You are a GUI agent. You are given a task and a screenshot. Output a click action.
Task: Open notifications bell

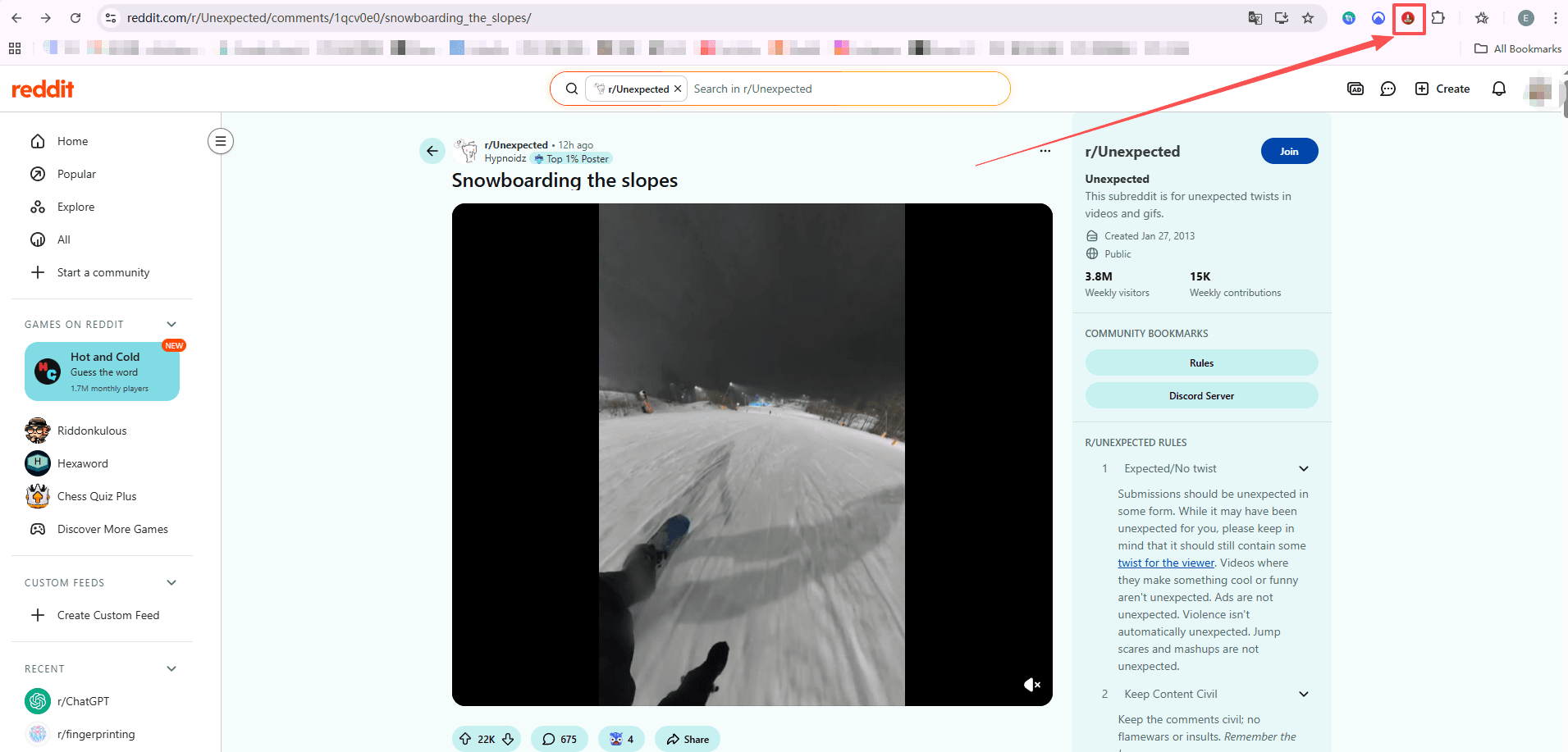[x=1498, y=89]
